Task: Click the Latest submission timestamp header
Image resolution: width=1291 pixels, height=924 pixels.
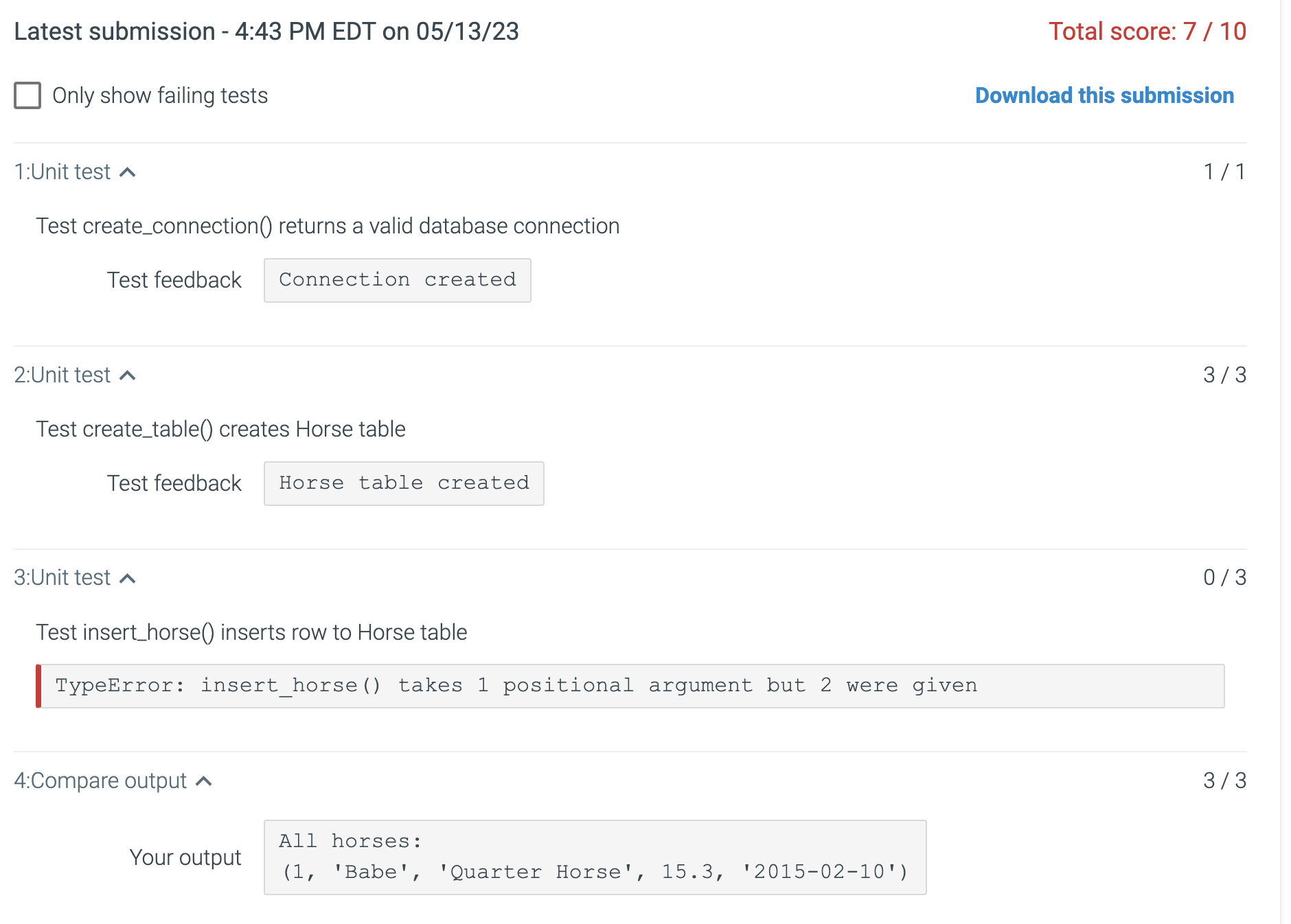Action: coord(266,31)
